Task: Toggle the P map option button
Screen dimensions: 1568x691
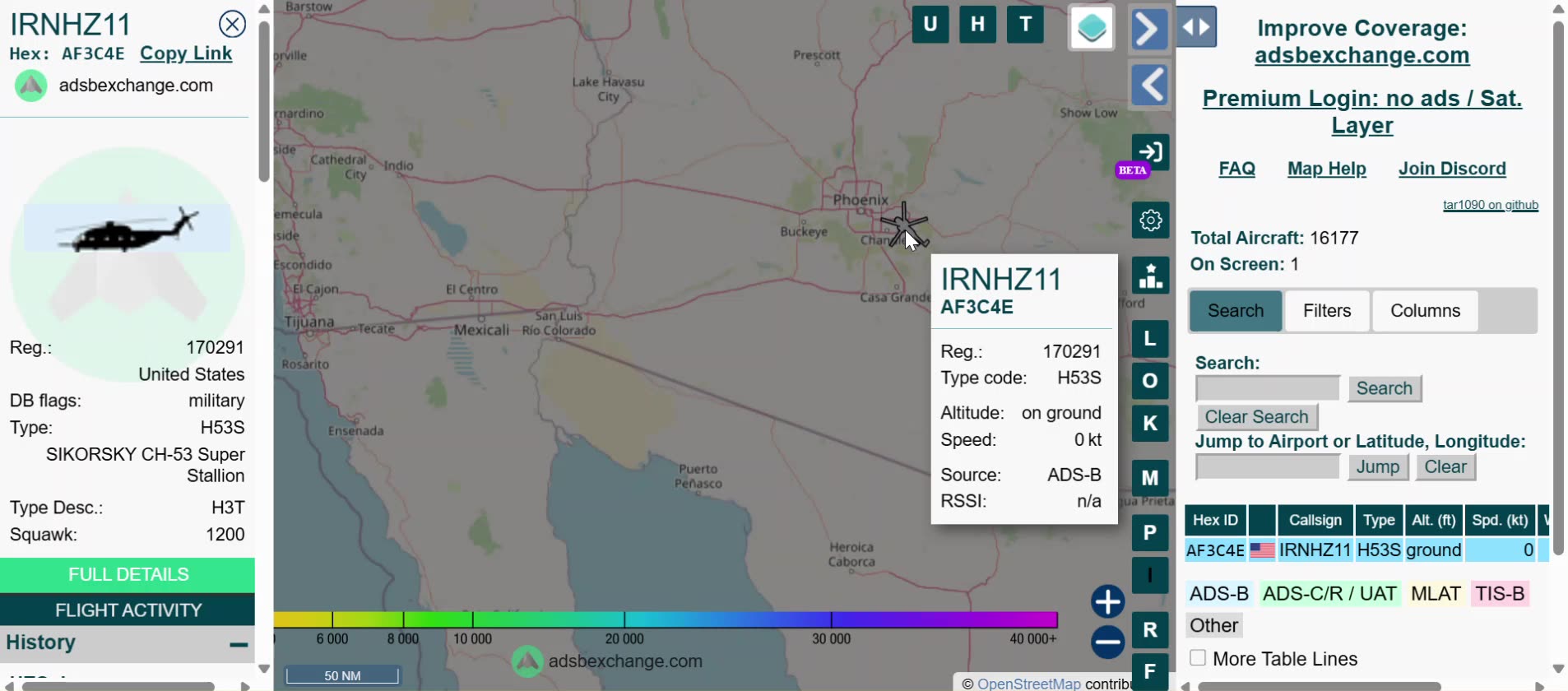Action: (x=1150, y=532)
